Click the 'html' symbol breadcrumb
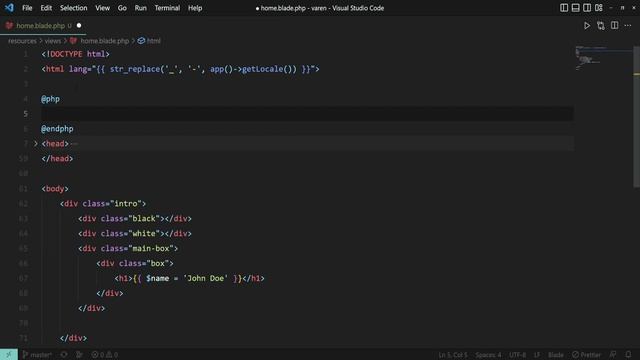640x360 pixels. 153,41
